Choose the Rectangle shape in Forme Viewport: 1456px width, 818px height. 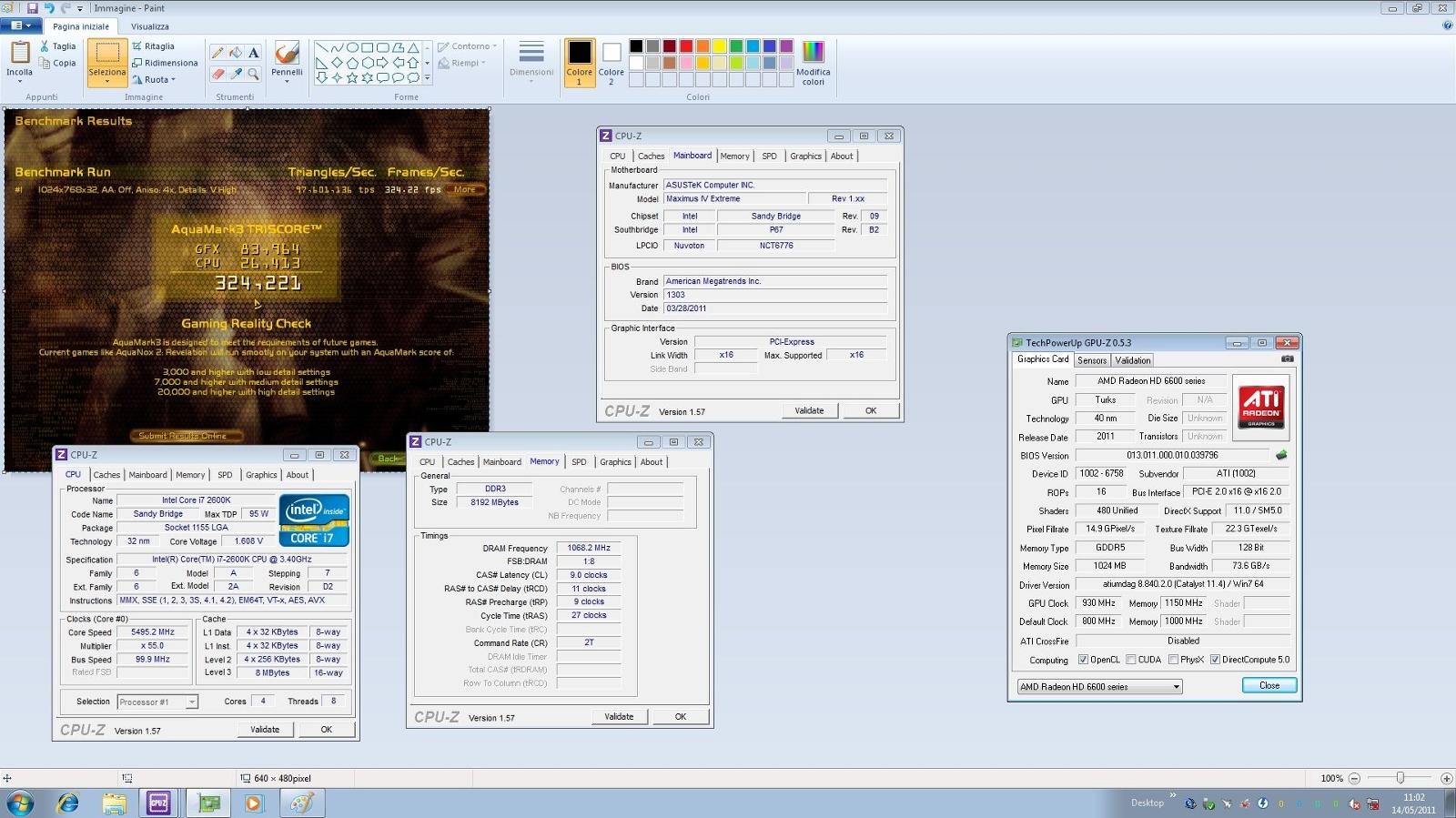(368, 47)
